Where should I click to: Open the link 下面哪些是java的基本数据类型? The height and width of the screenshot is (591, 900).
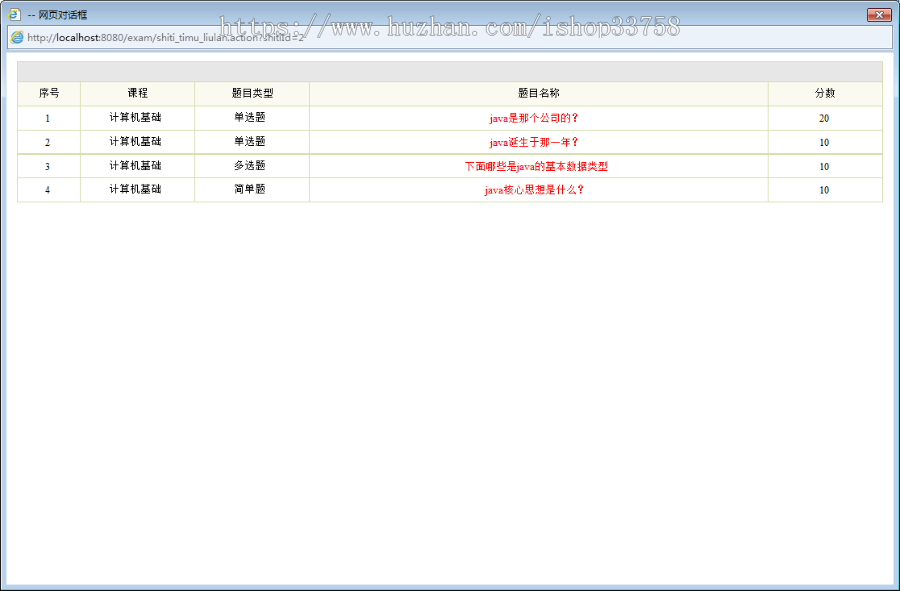[x=538, y=166]
